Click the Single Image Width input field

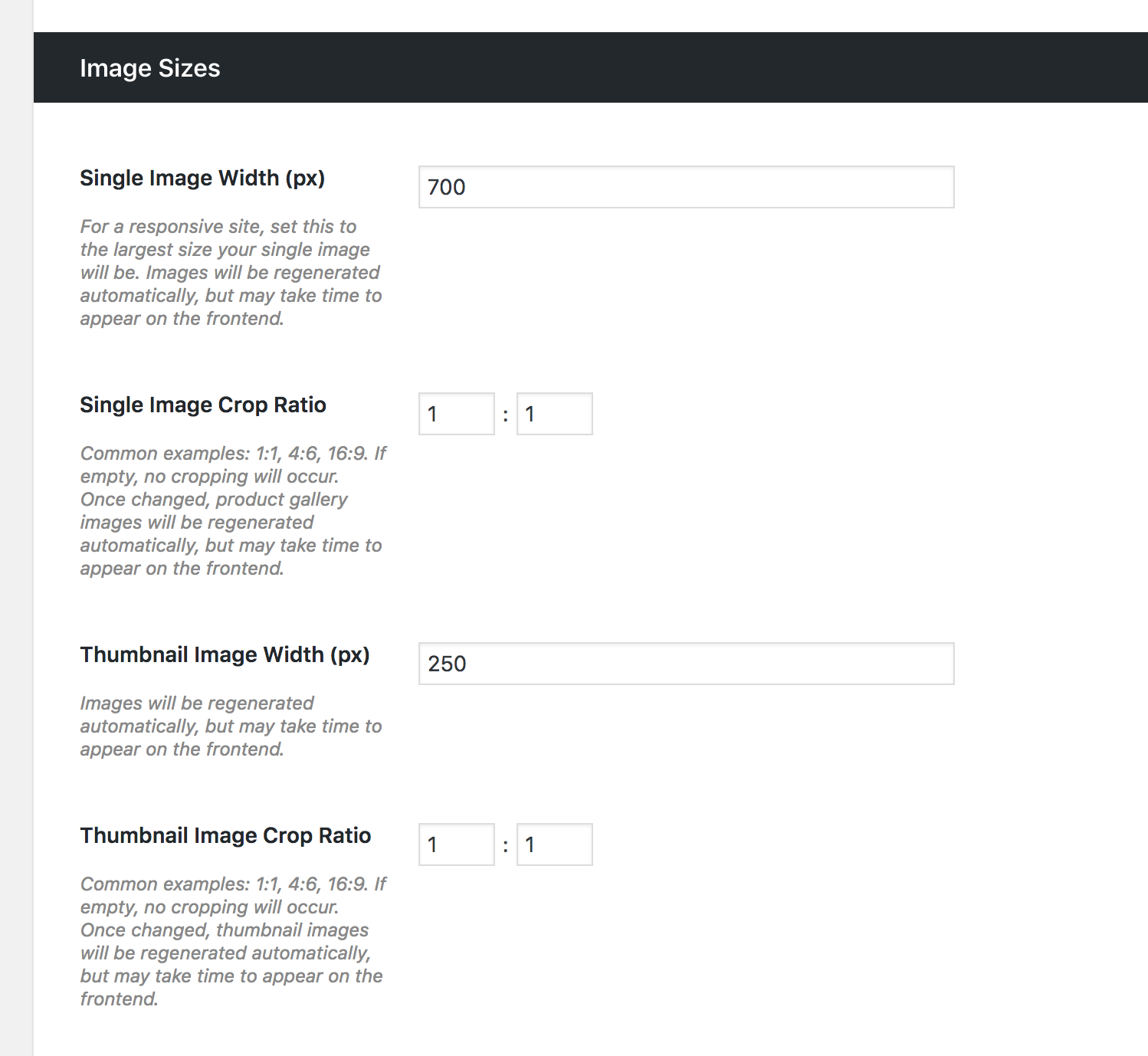point(684,186)
